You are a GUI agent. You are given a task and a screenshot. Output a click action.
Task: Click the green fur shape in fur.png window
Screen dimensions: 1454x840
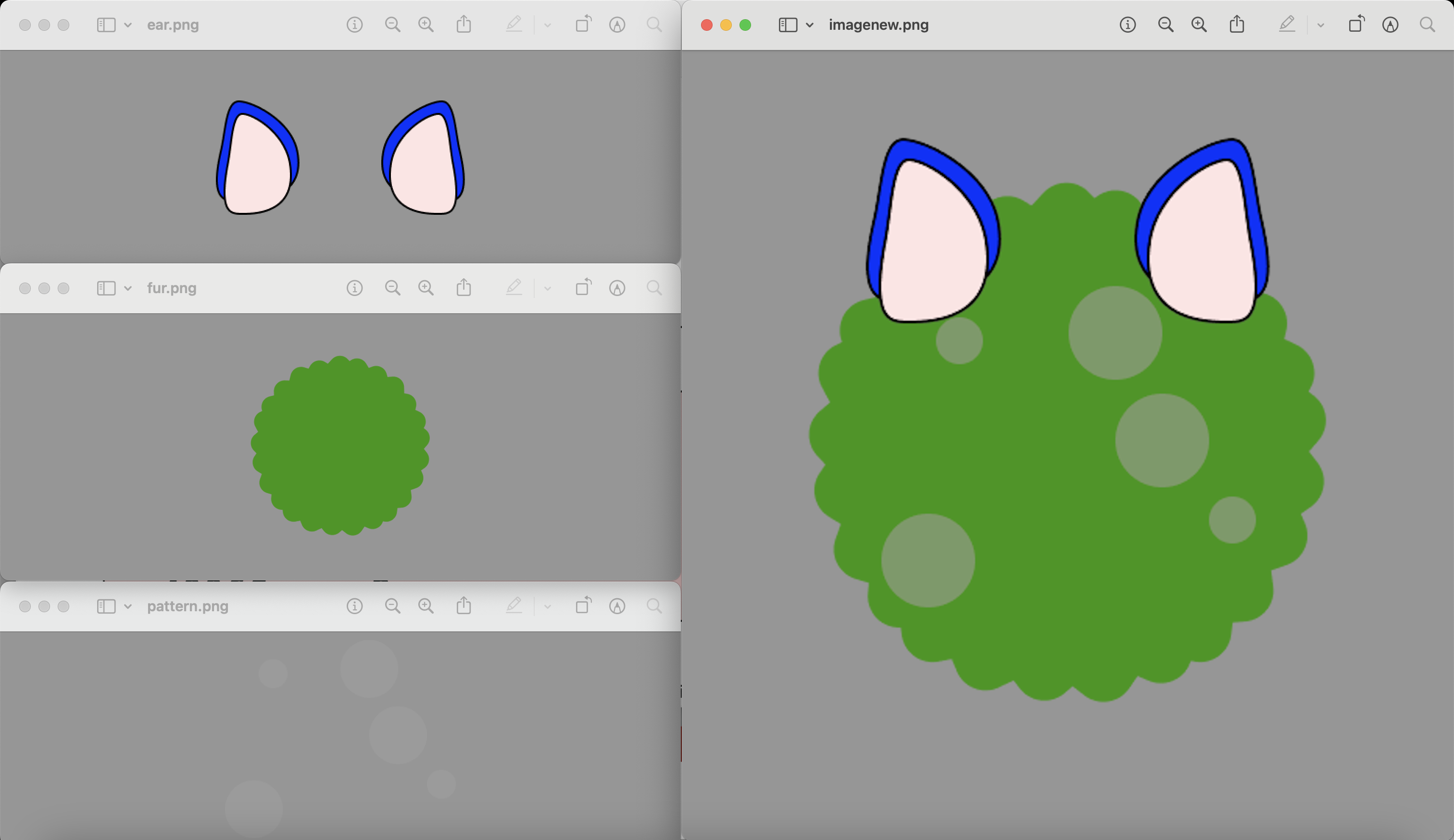340,445
